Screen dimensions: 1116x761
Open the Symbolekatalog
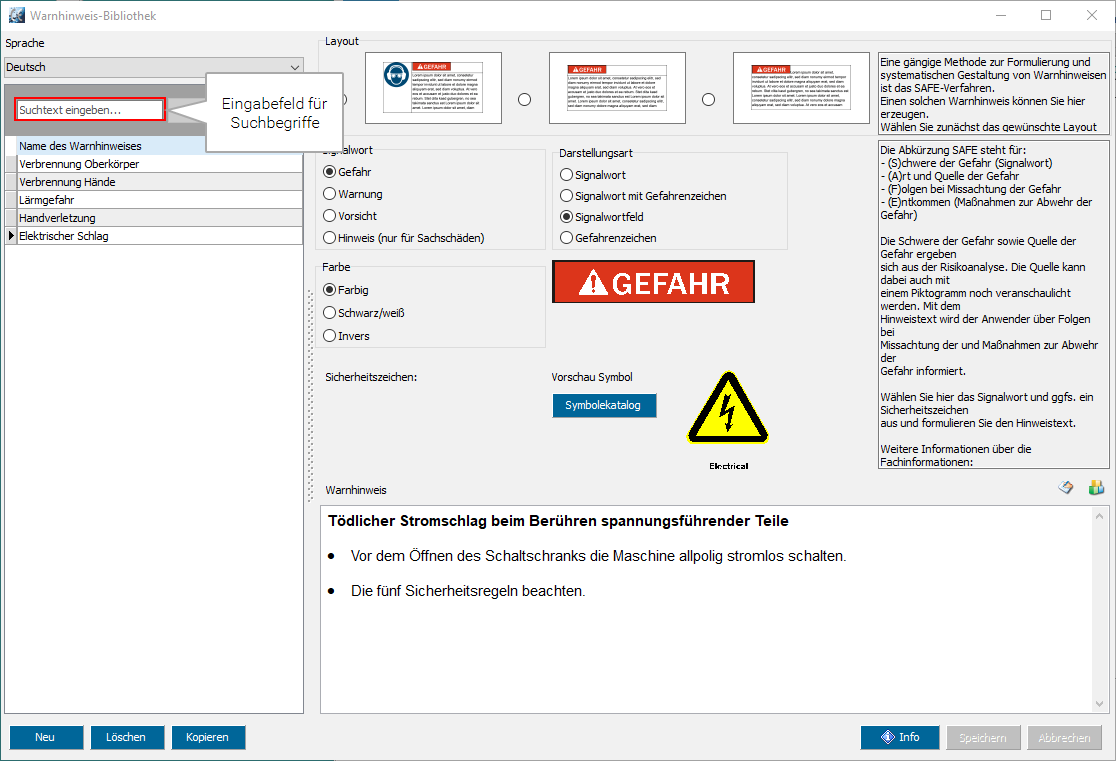coord(604,405)
